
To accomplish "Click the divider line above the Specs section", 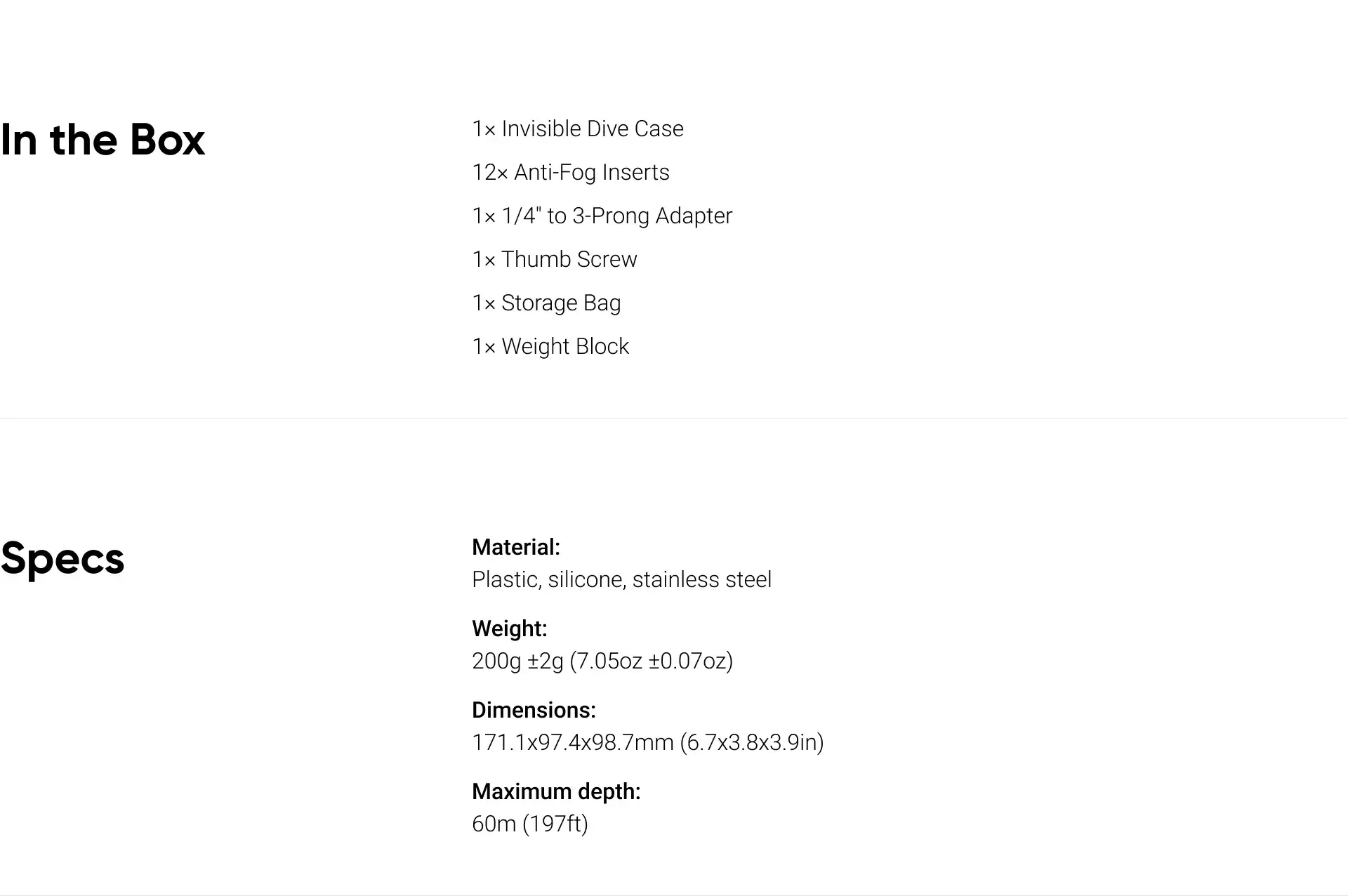I will click(x=674, y=419).
